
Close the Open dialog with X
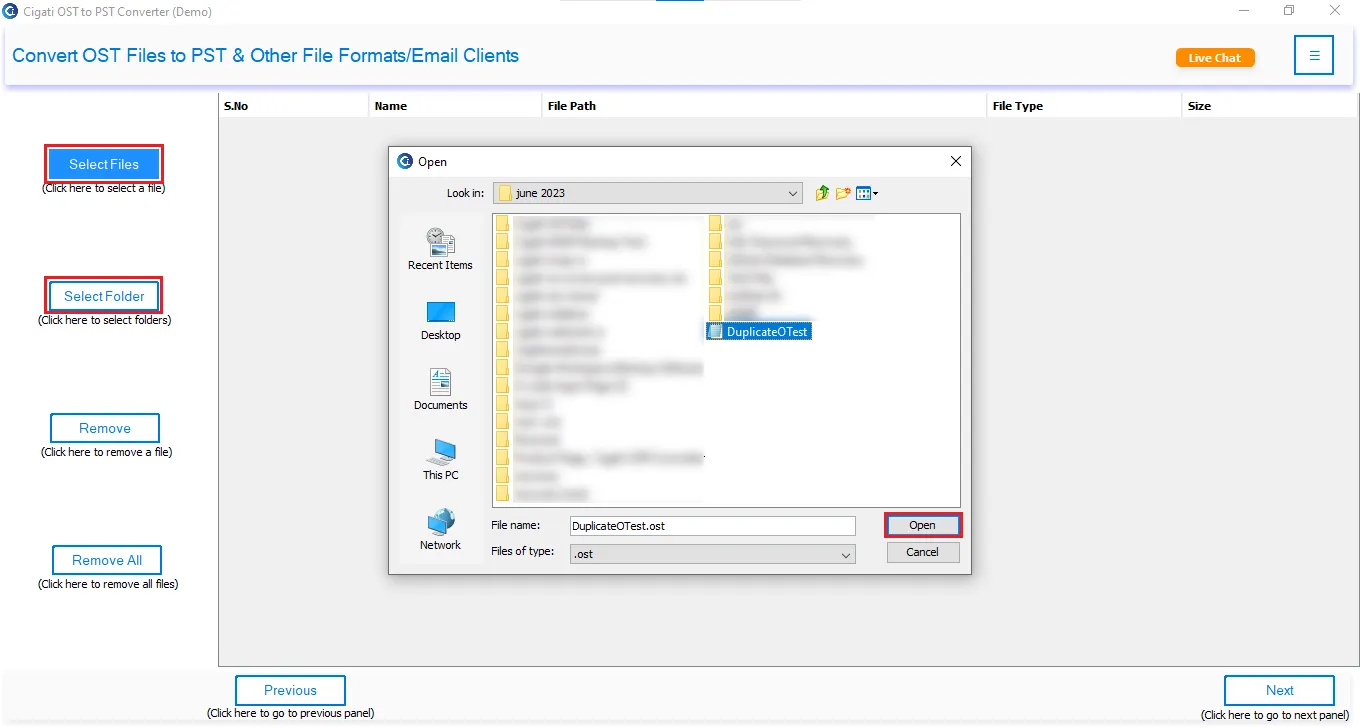tap(955, 161)
